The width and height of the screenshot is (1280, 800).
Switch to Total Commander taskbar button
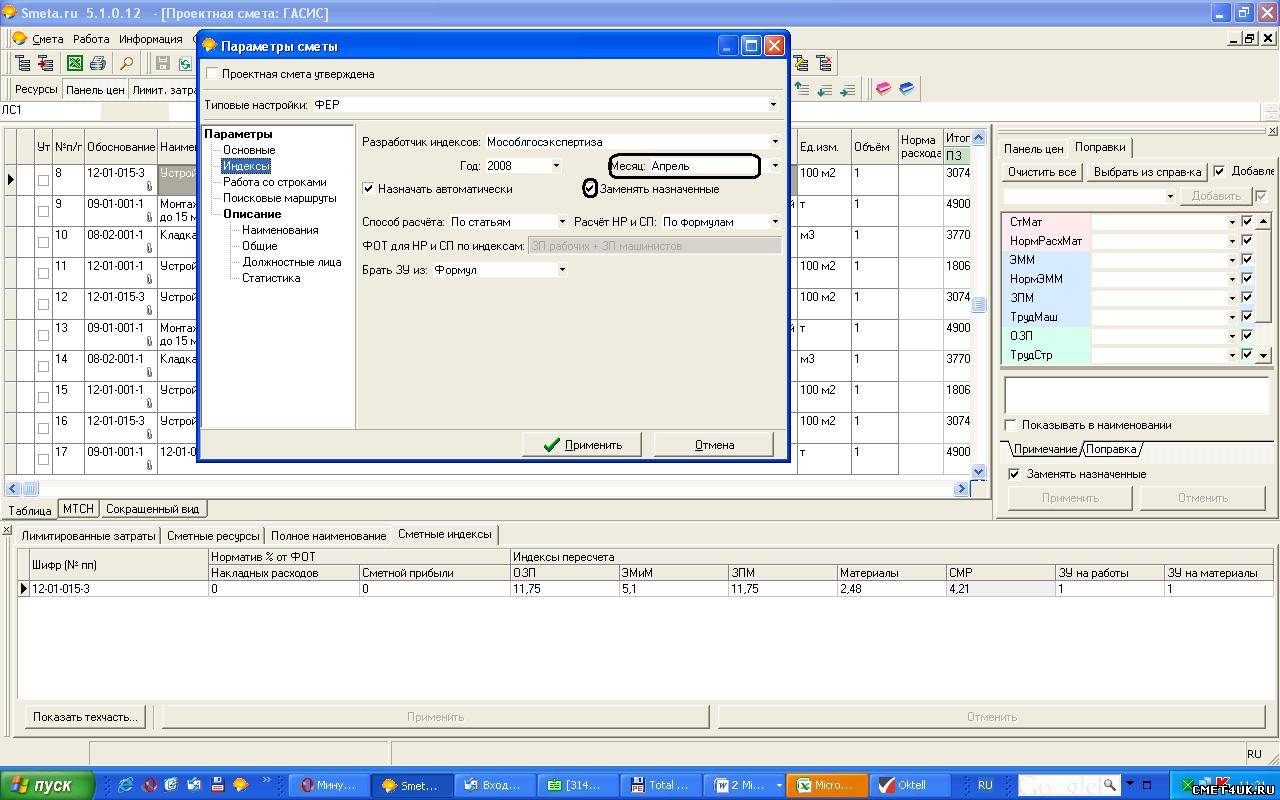tap(660, 785)
